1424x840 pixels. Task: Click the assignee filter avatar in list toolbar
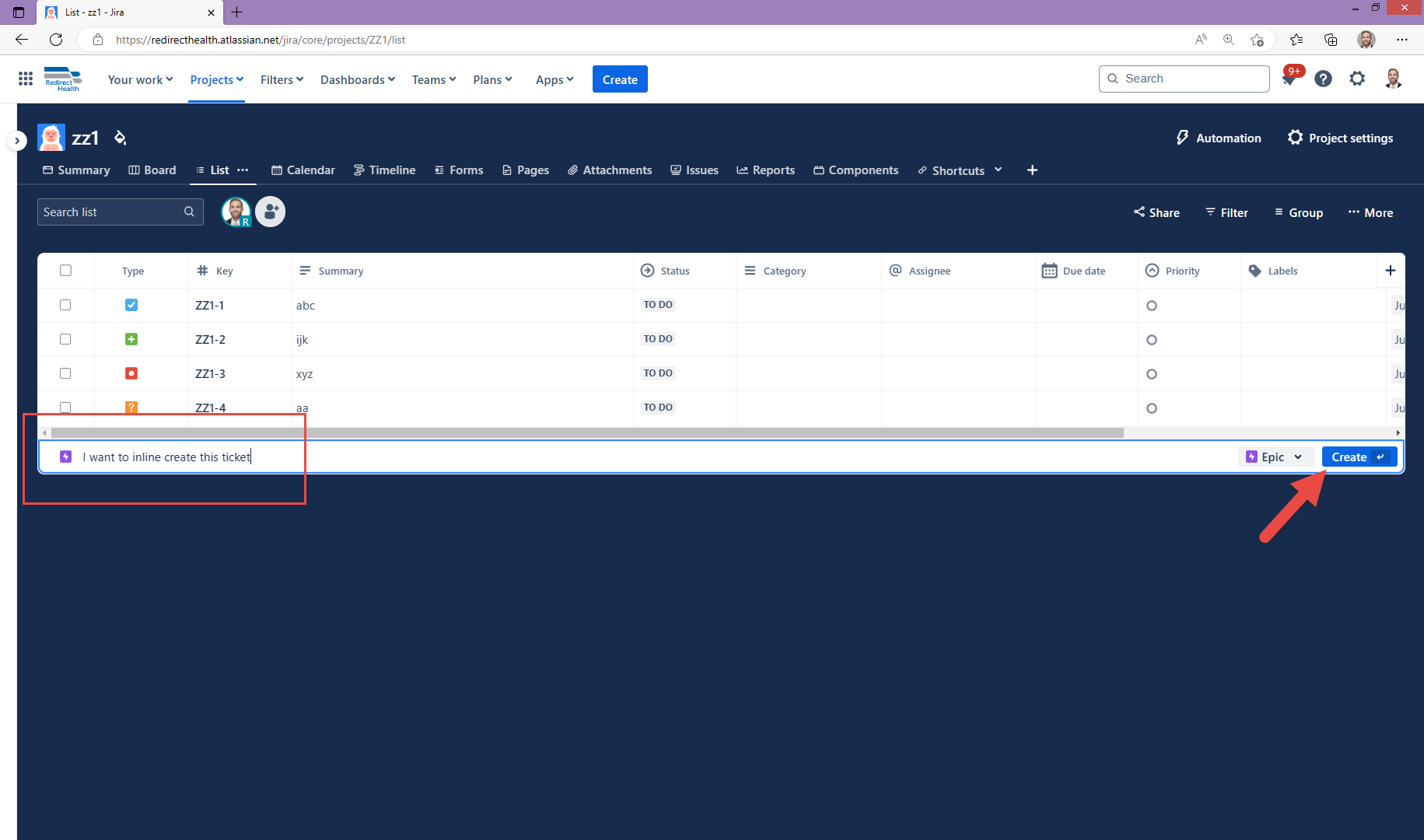click(236, 212)
